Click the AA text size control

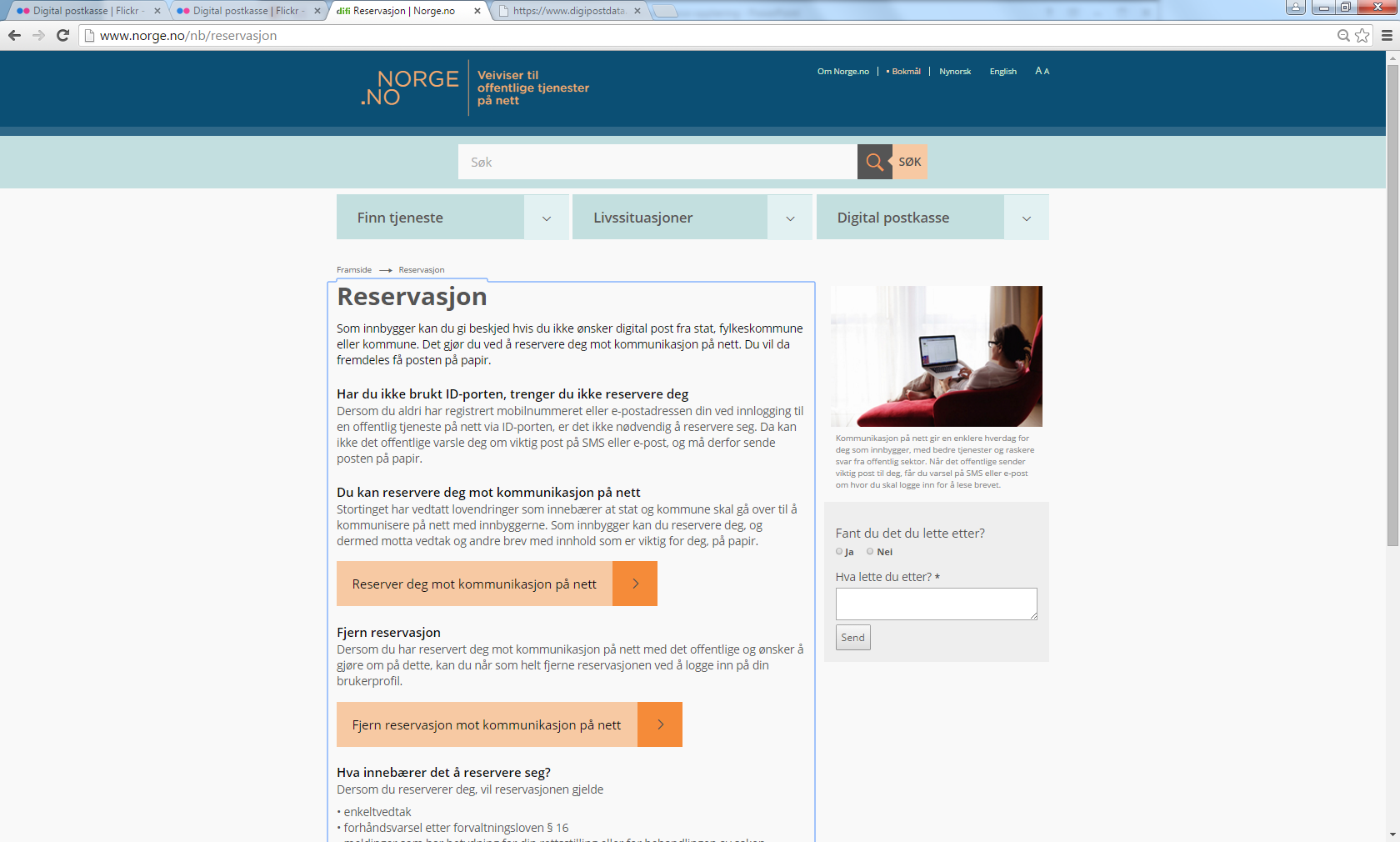(1042, 71)
